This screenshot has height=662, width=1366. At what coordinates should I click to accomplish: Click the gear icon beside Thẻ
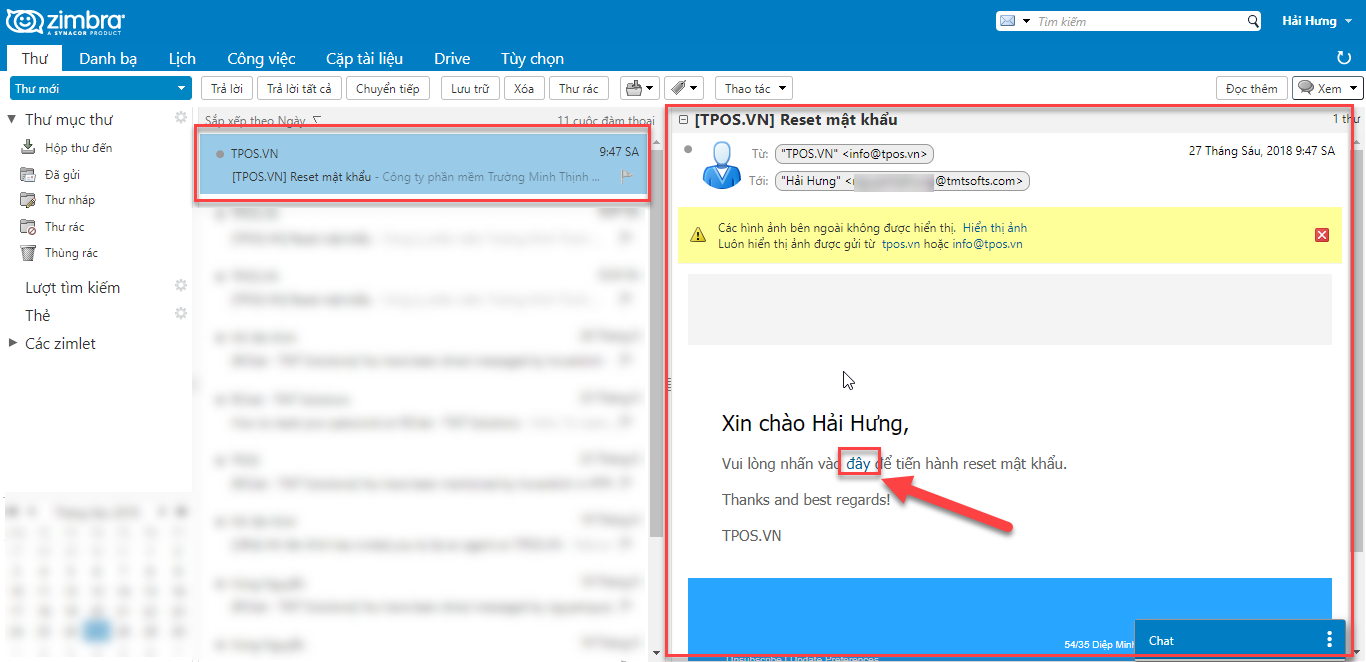(x=181, y=314)
